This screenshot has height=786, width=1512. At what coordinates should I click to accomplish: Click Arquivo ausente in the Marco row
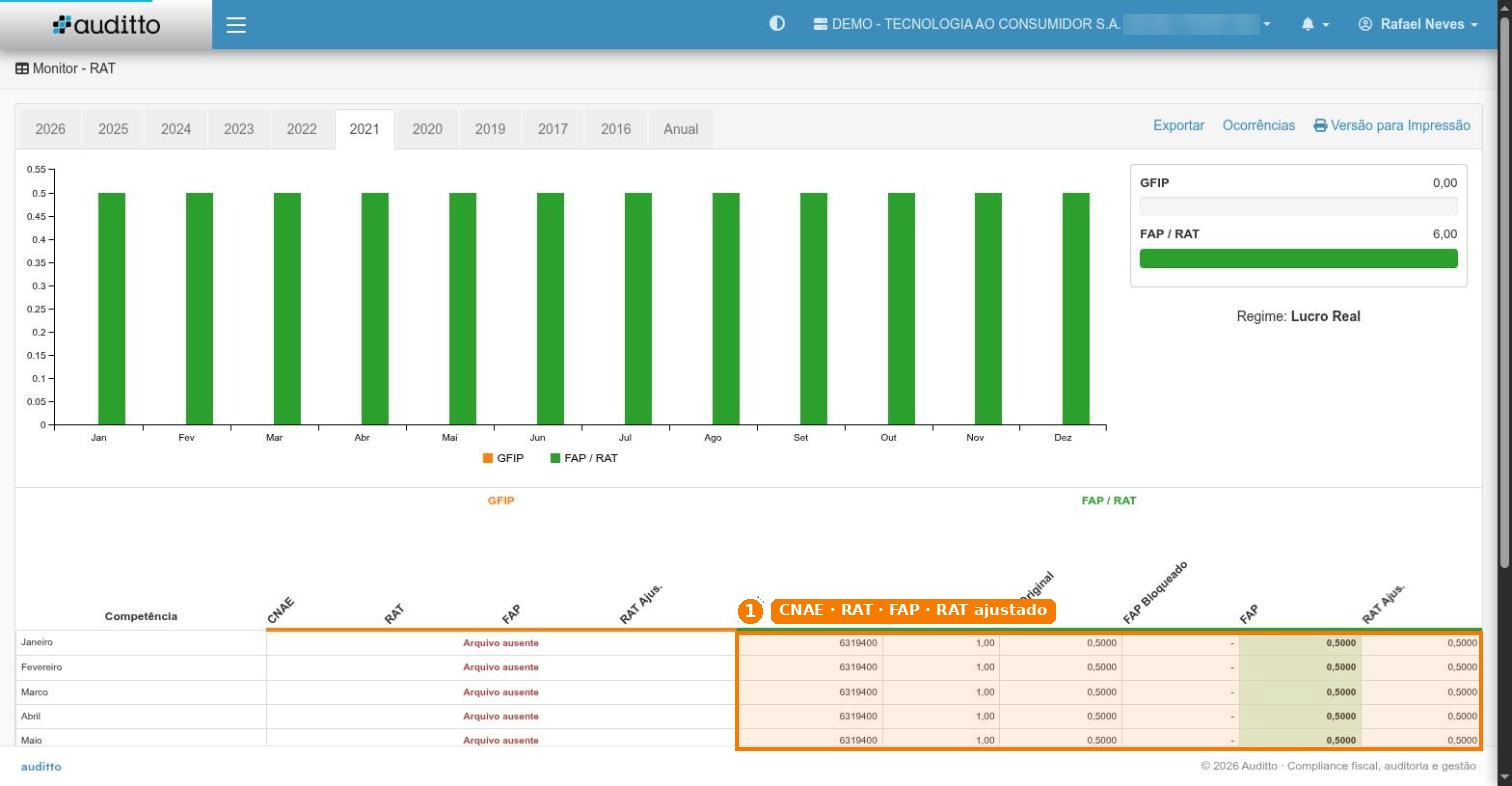coord(501,692)
